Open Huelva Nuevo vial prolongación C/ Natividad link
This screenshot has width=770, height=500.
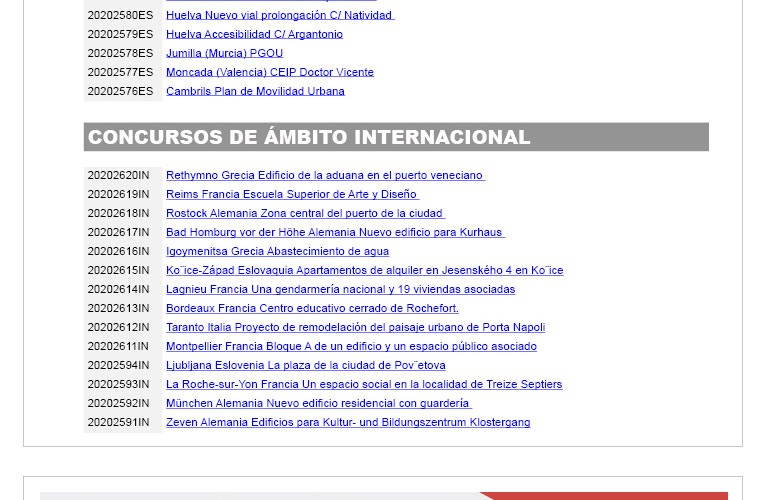[x=280, y=15]
